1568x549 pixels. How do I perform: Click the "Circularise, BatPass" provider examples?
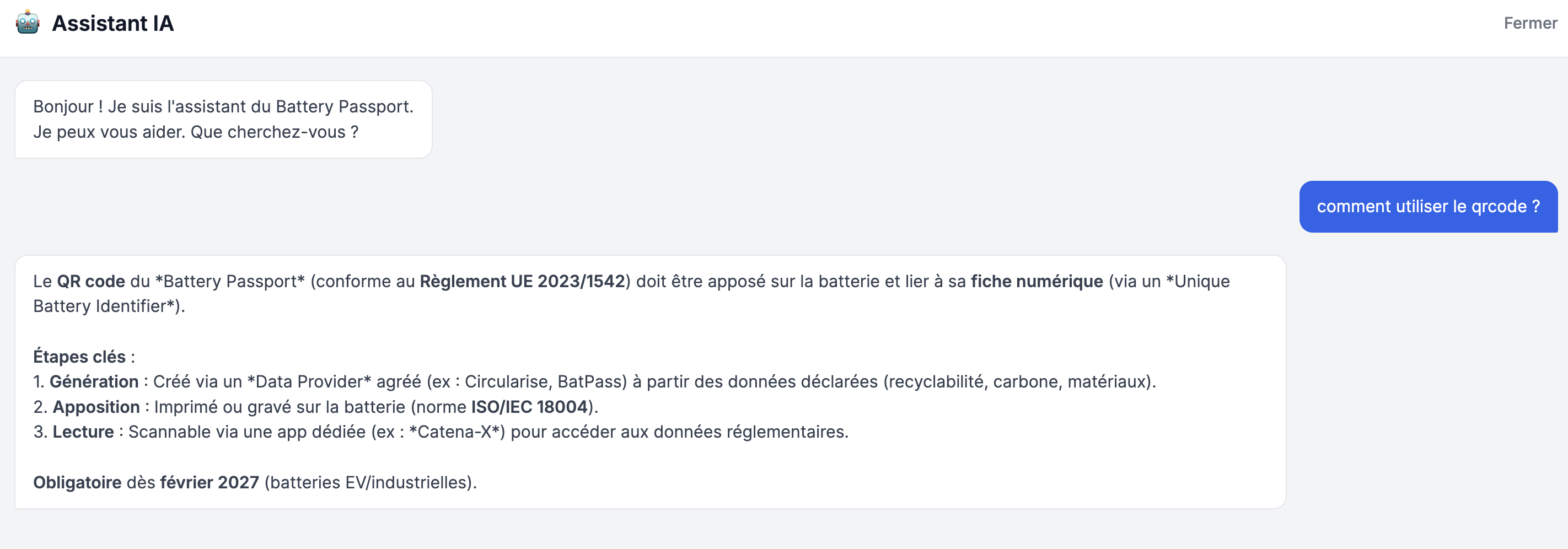(x=545, y=381)
